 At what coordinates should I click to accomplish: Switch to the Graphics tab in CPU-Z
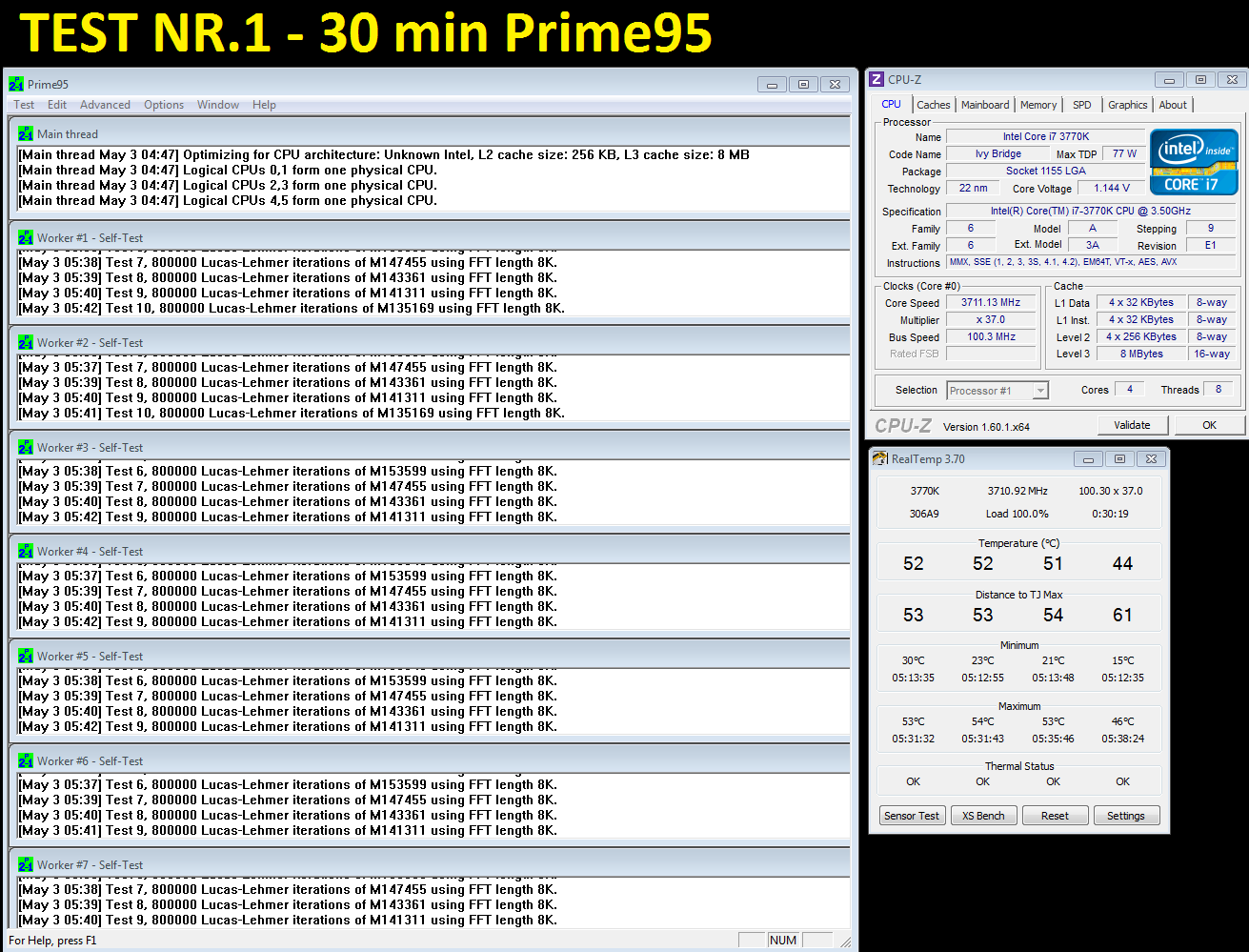click(1128, 105)
